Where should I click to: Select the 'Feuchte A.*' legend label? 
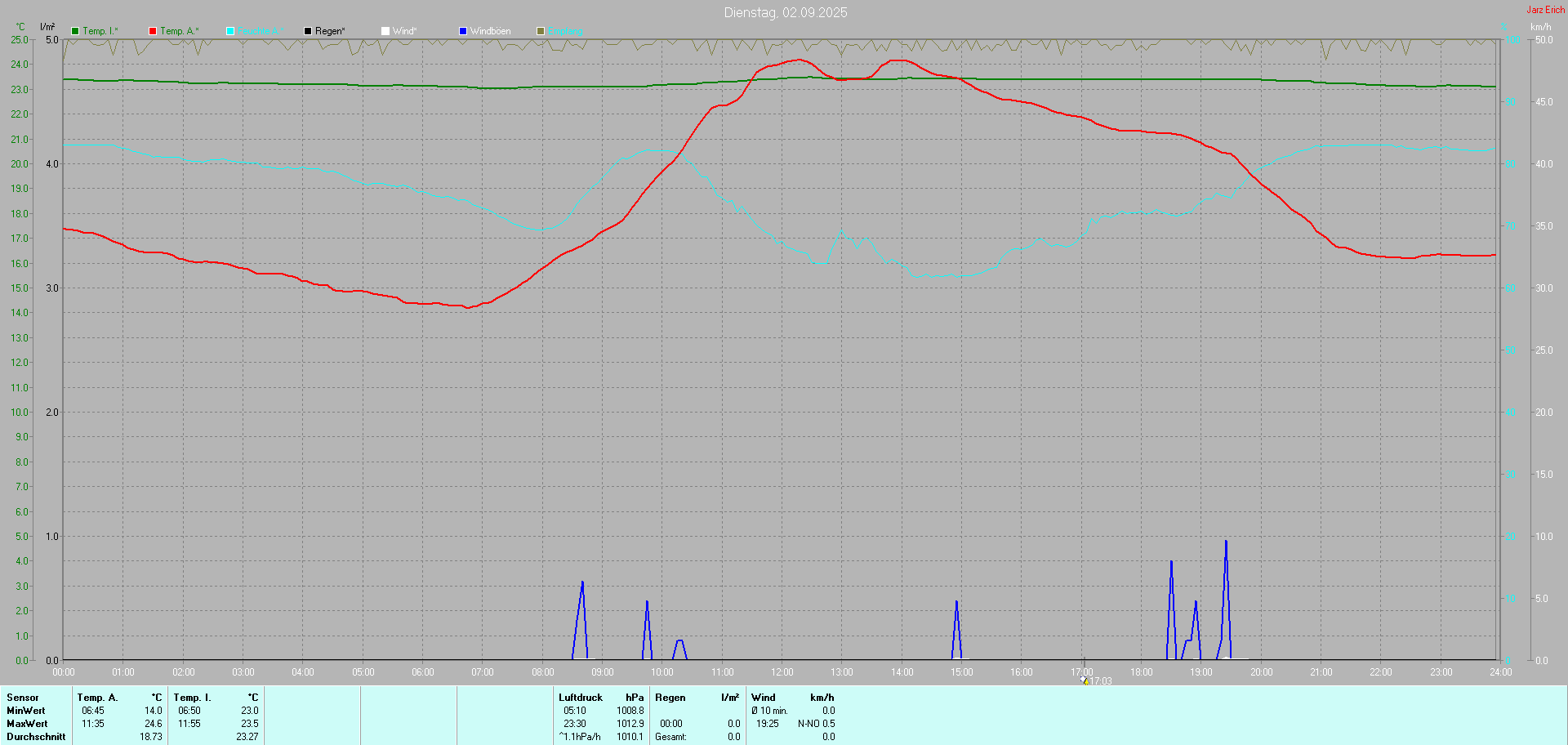tap(261, 31)
